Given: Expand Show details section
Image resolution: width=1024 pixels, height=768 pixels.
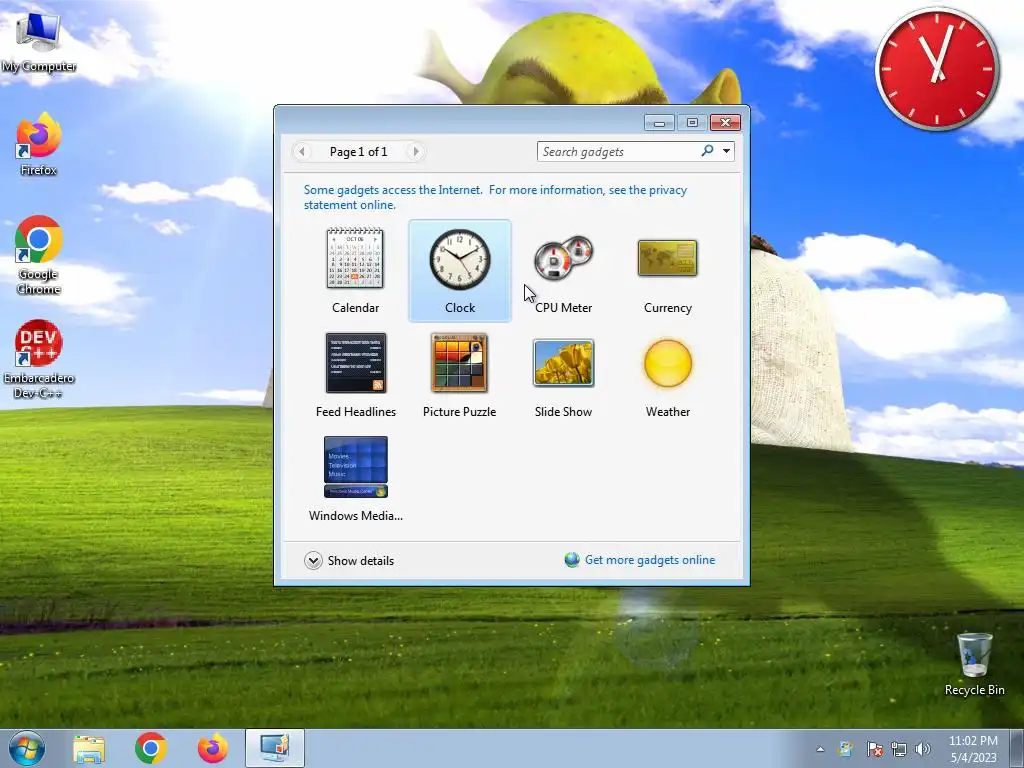Looking at the screenshot, I should pyautogui.click(x=349, y=560).
